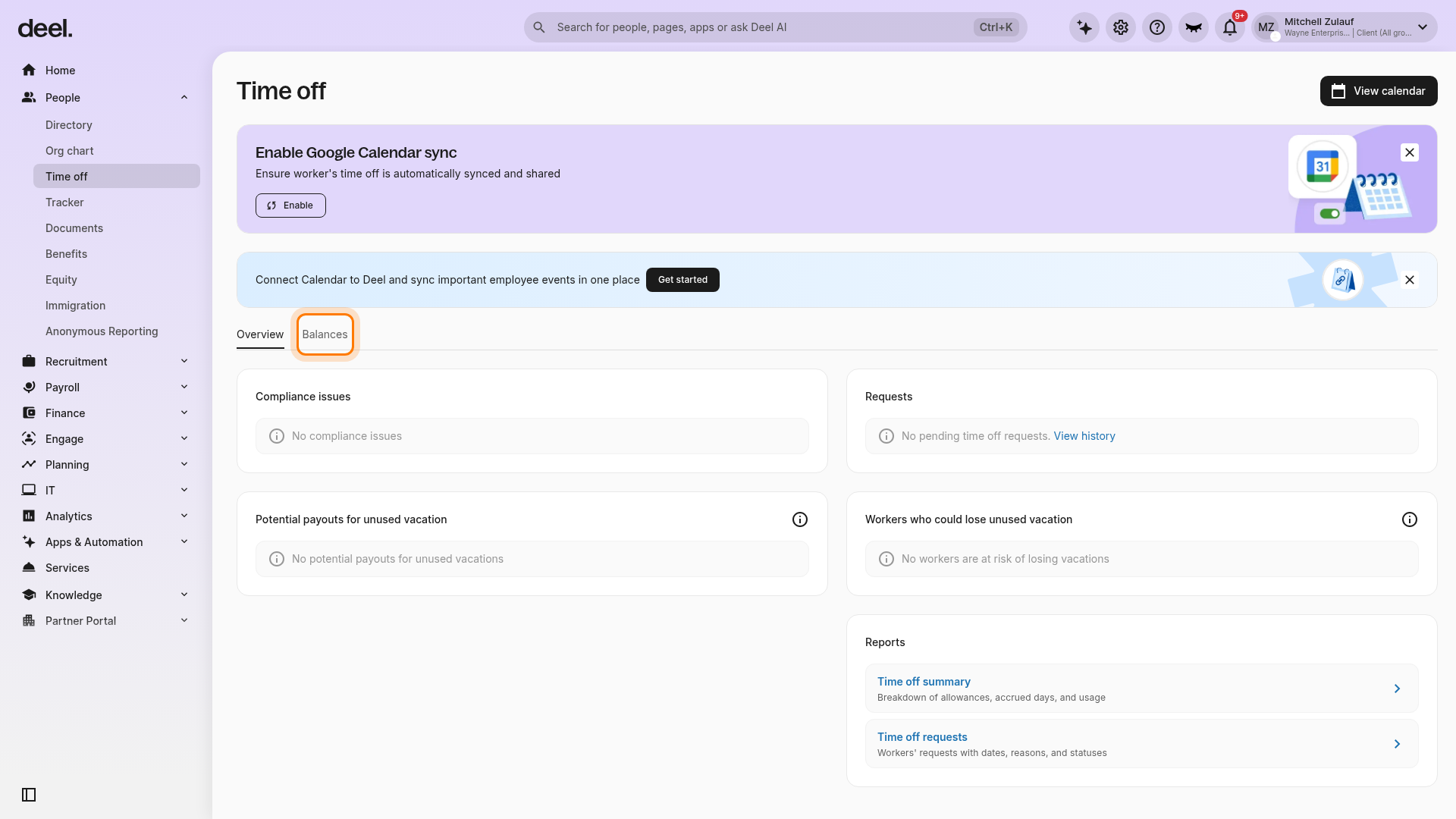This screenshot has width=1456, height=819.
Task: Expand the Recruitment section chevron
Action: (184, 361)
